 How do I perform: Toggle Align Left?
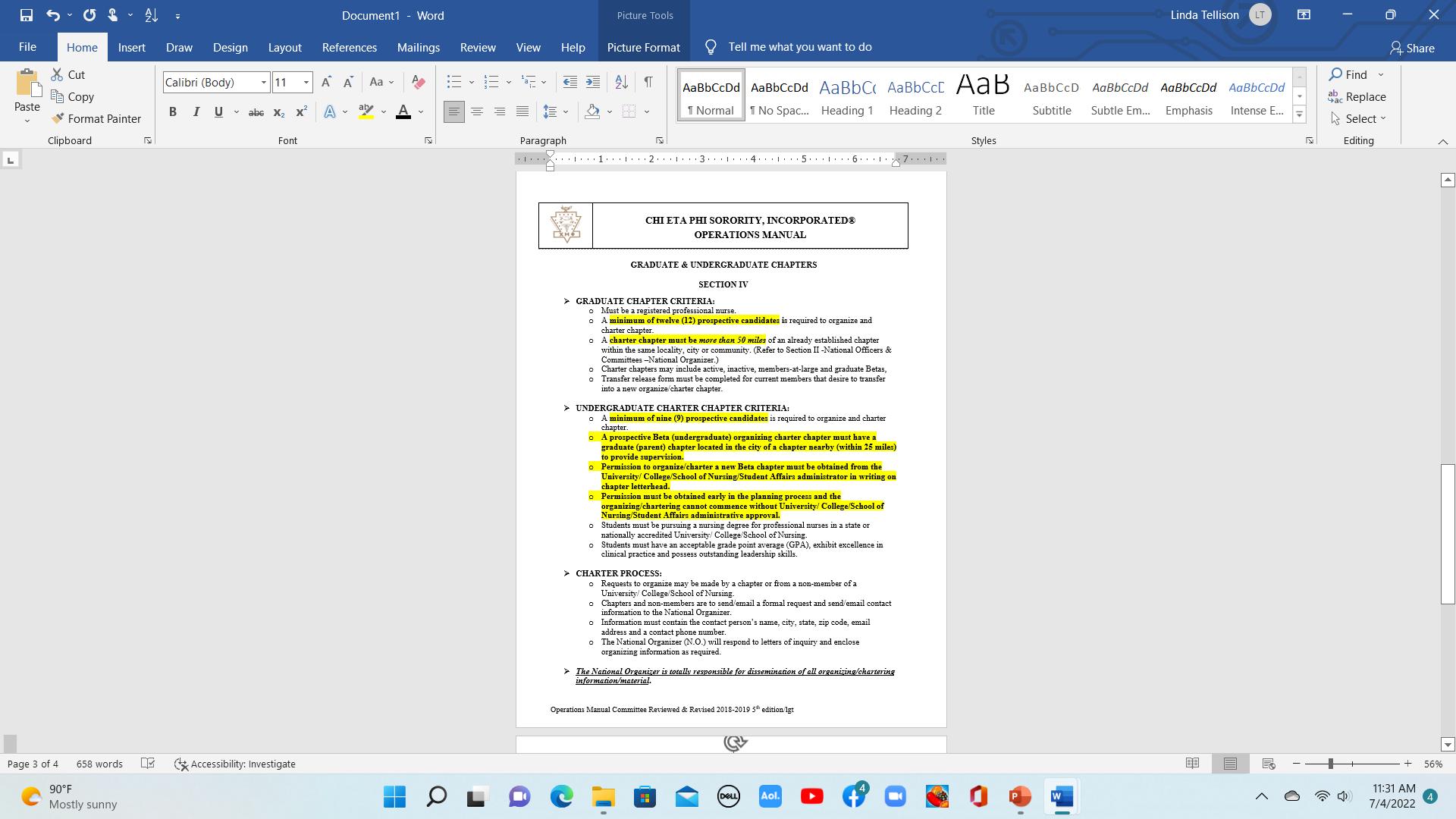[454, 112]
